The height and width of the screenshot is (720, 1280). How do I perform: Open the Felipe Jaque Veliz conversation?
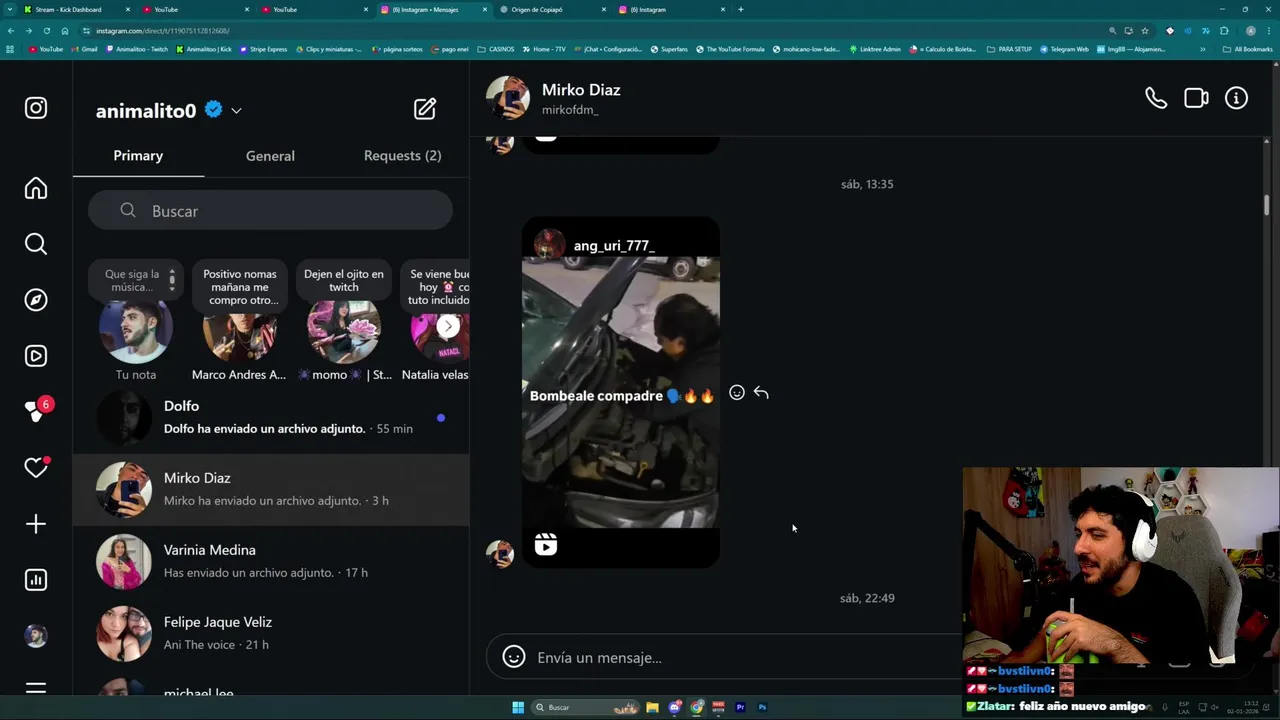click(x=271, y=634)
